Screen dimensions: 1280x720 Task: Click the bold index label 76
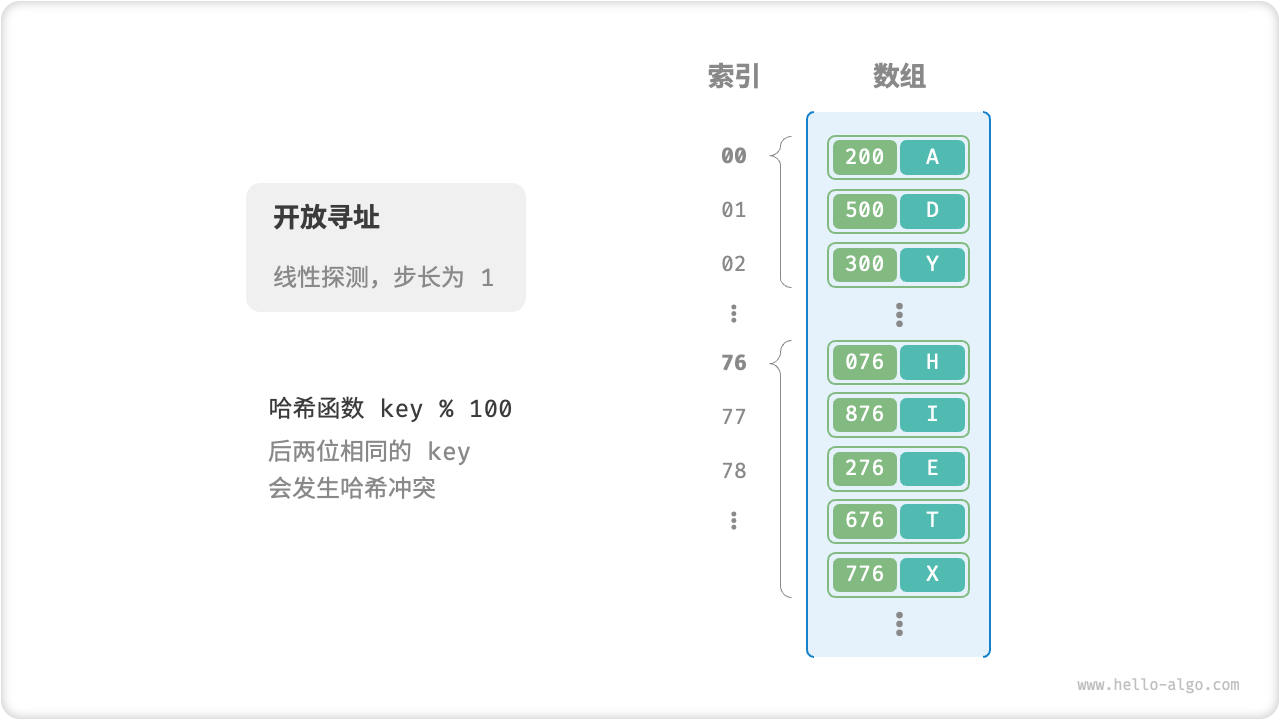tap(734, 363)
